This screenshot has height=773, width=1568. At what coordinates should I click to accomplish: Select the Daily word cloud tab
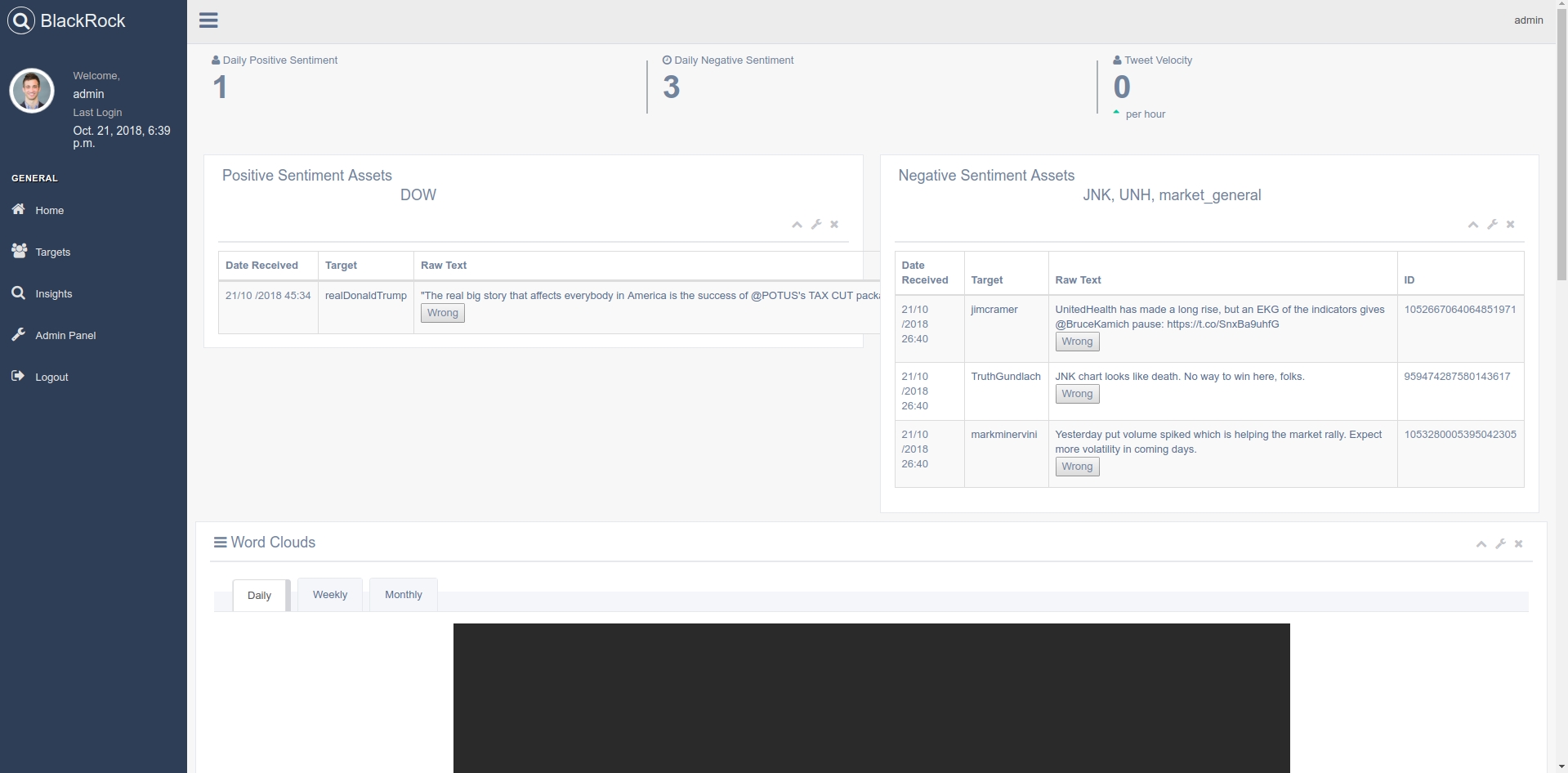click(x=260, y=595)
